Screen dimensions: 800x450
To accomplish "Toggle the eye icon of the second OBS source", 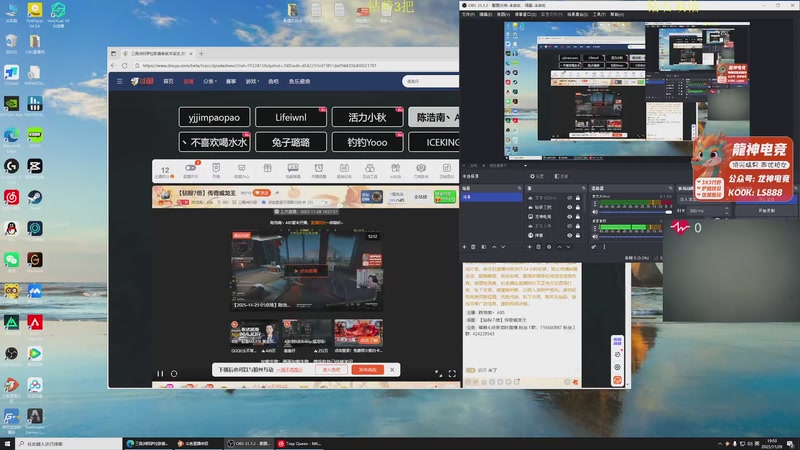I will coord(569,207).
